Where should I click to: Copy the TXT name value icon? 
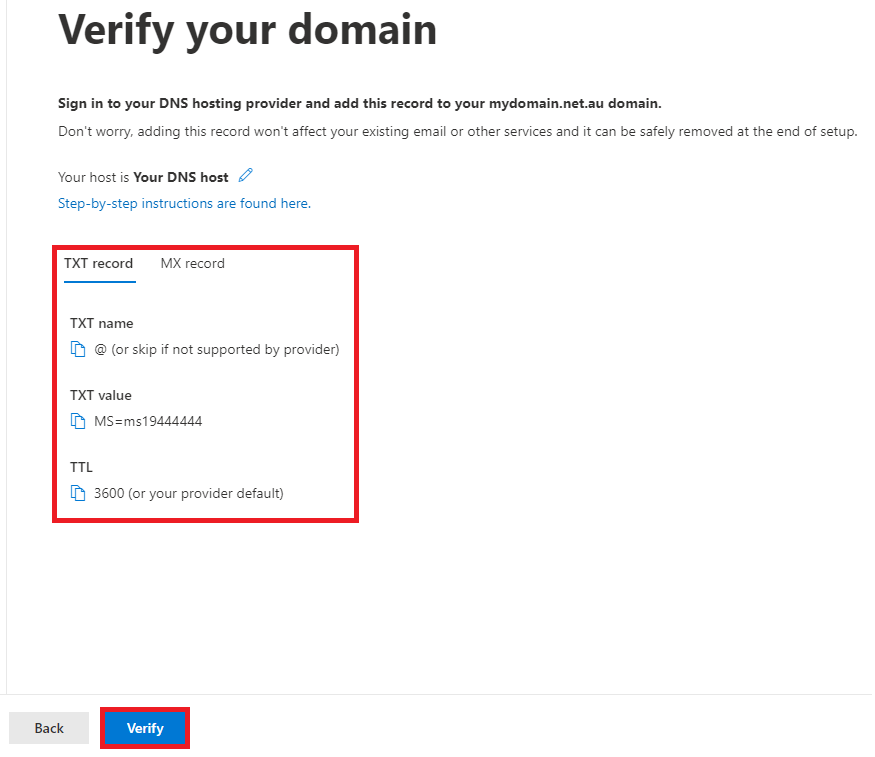(x=78, y=349)
